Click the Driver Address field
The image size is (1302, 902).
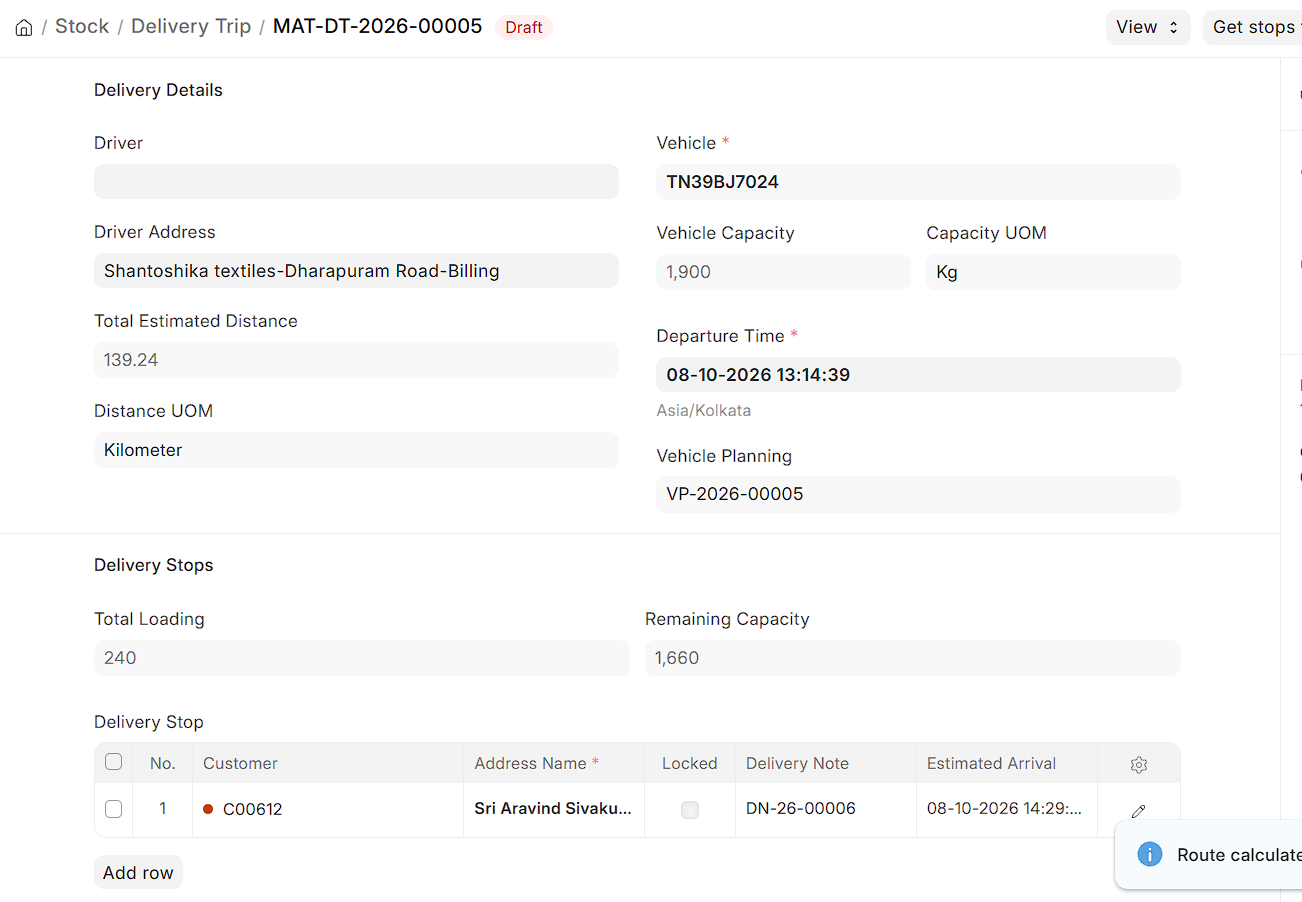(356, 271)
